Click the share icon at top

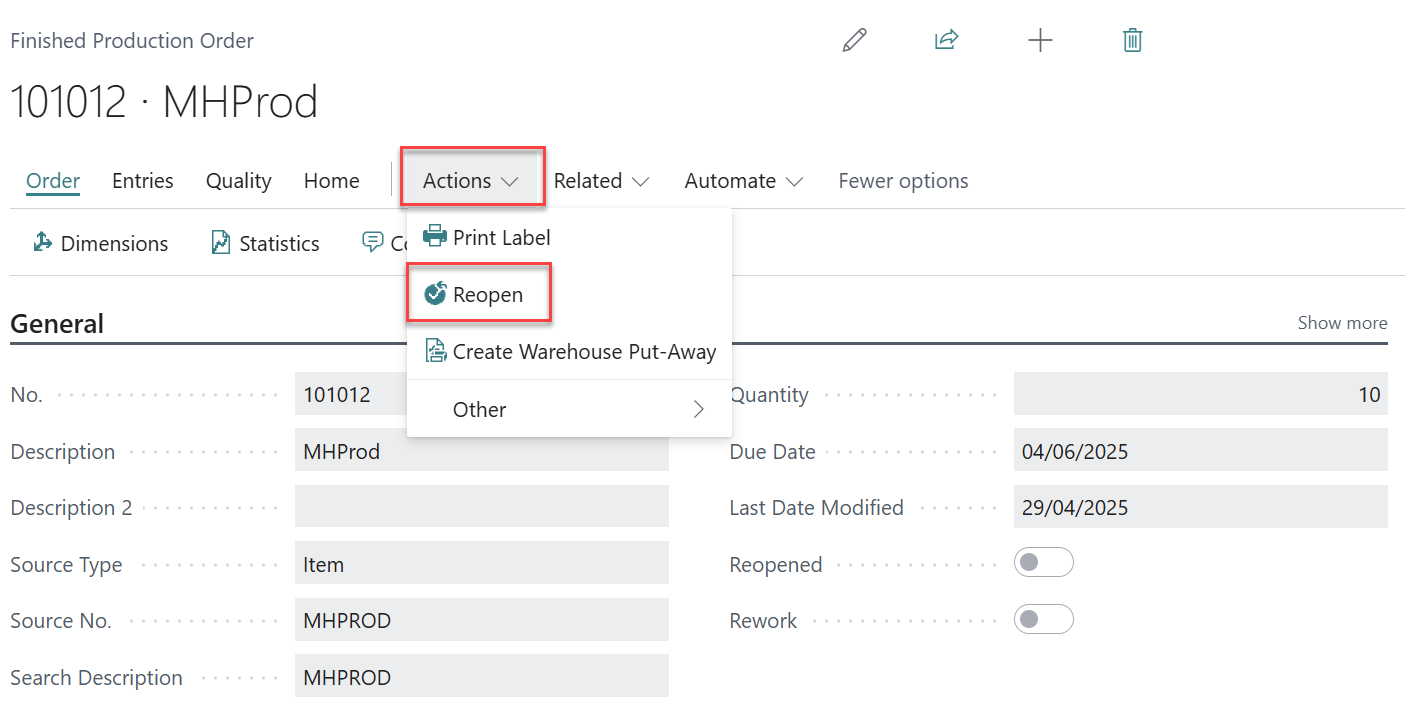[946, 40]
